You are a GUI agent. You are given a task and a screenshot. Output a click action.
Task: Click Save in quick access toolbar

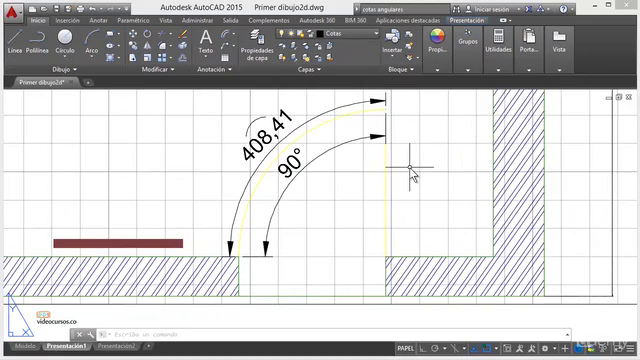click(x=56, y=9)
